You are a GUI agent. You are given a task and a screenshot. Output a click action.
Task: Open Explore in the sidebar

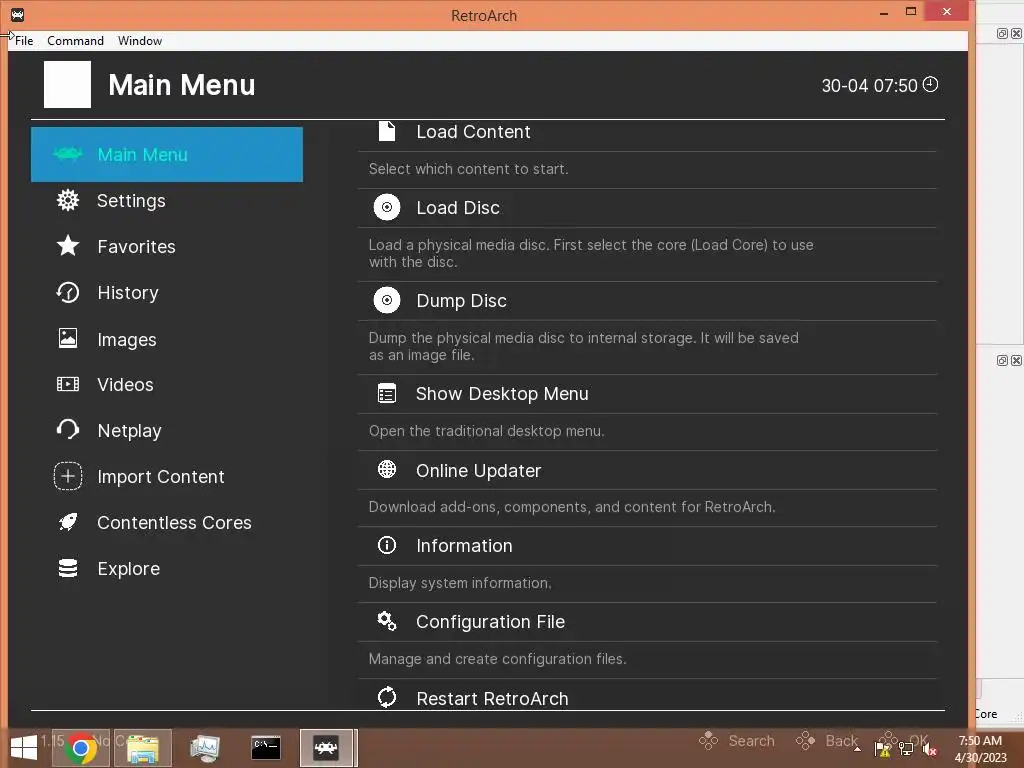point(167,568)
